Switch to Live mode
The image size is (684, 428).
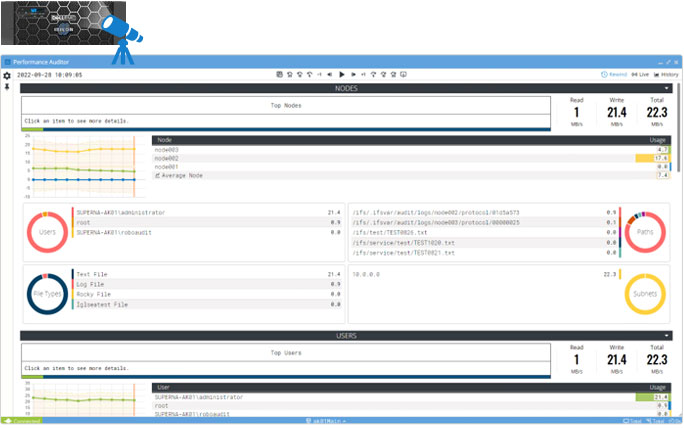640,75
